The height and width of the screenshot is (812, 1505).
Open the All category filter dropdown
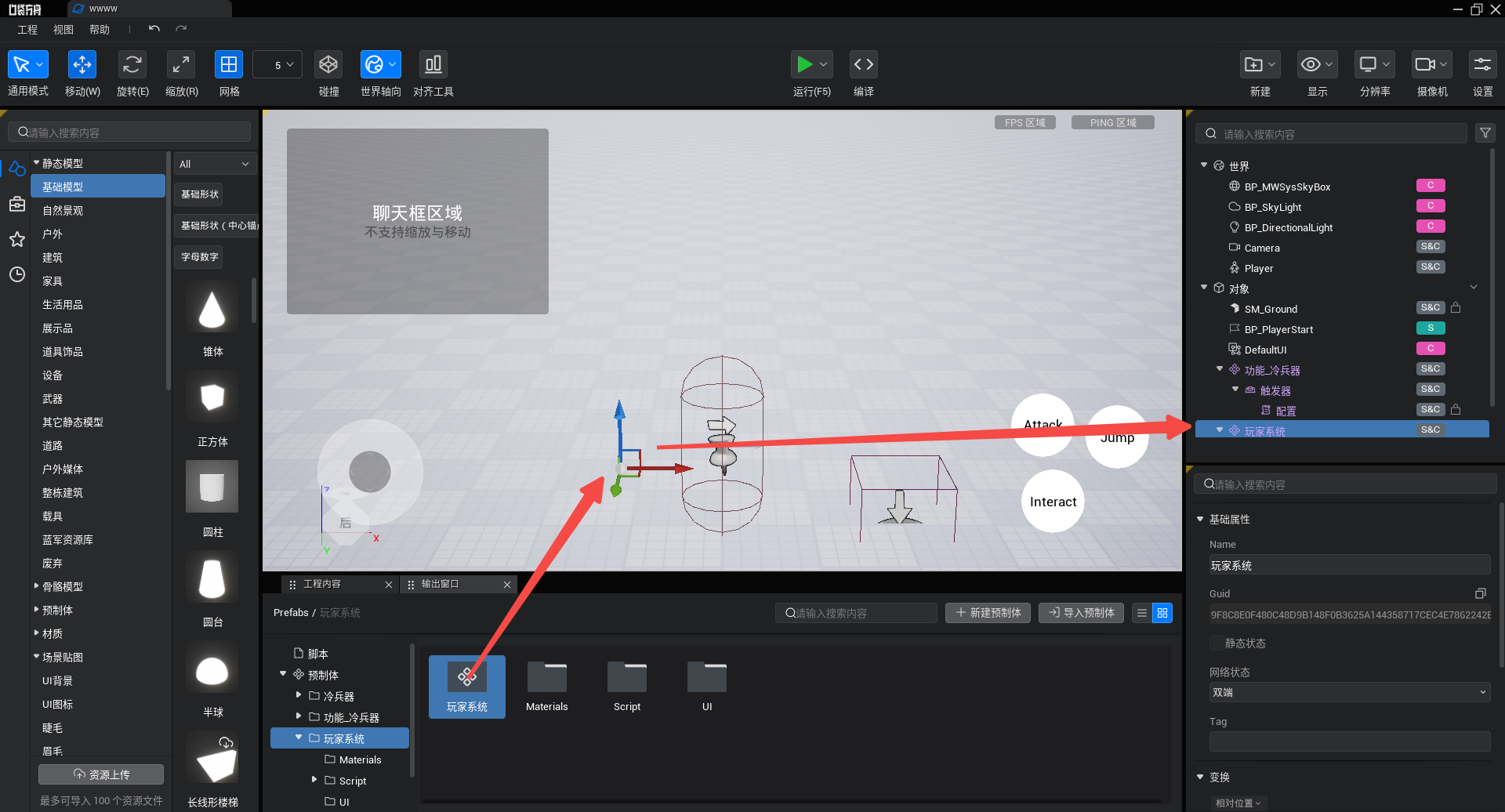[215, 164]
